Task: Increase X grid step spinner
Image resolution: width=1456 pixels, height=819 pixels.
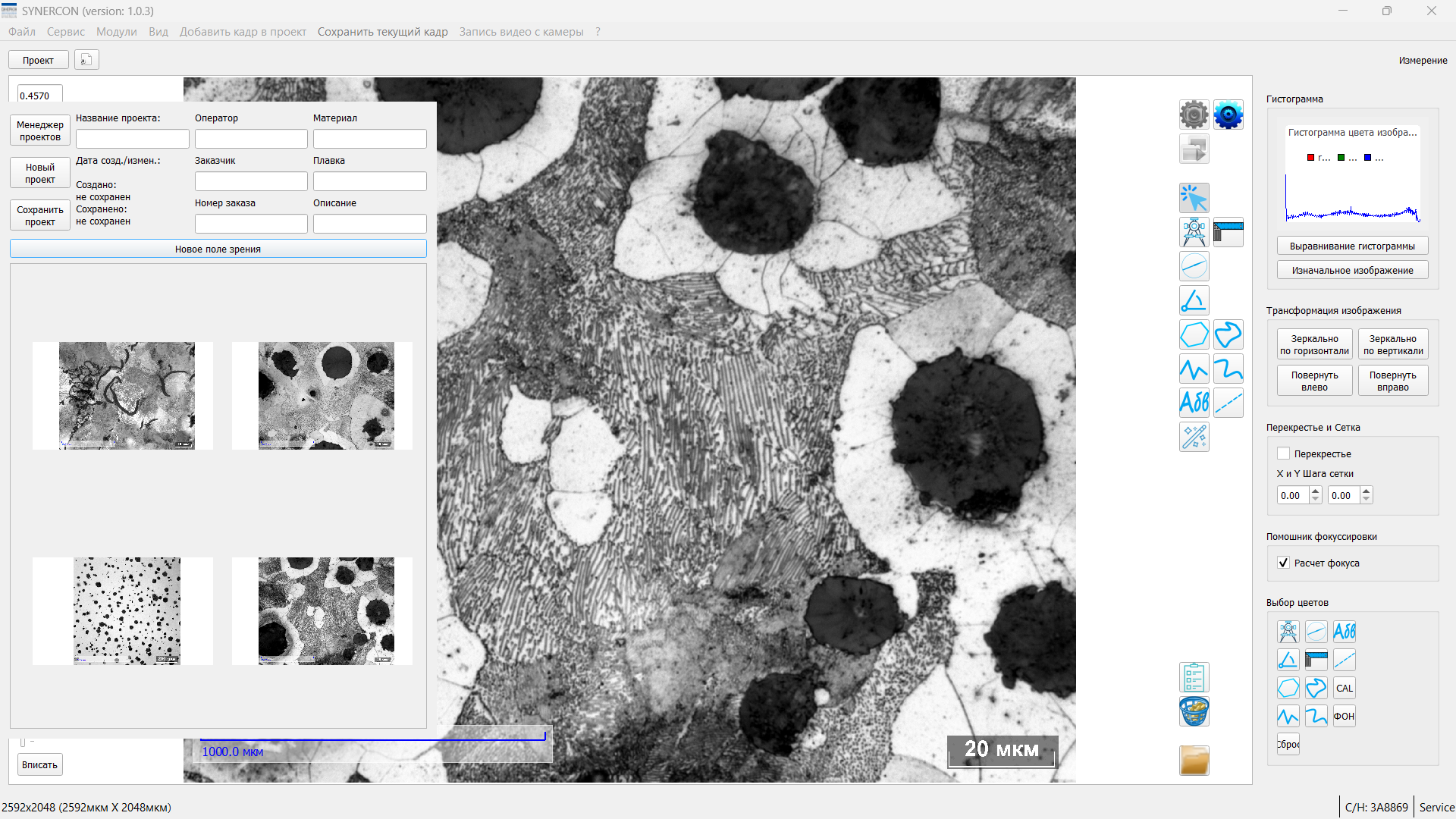Action: 1316,491
